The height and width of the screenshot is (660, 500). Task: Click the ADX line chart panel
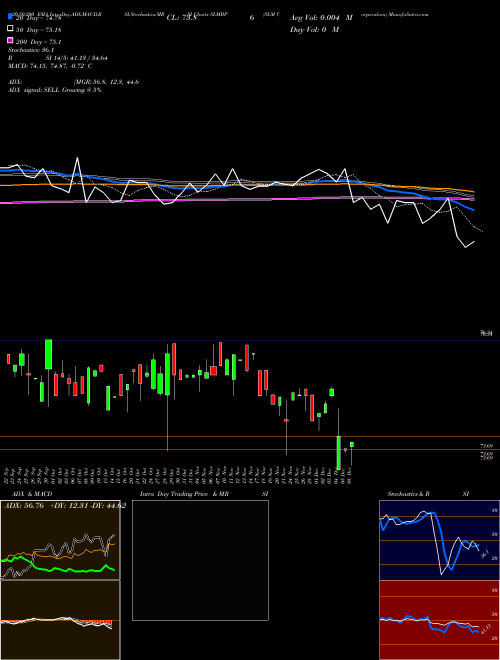[60, 540]
